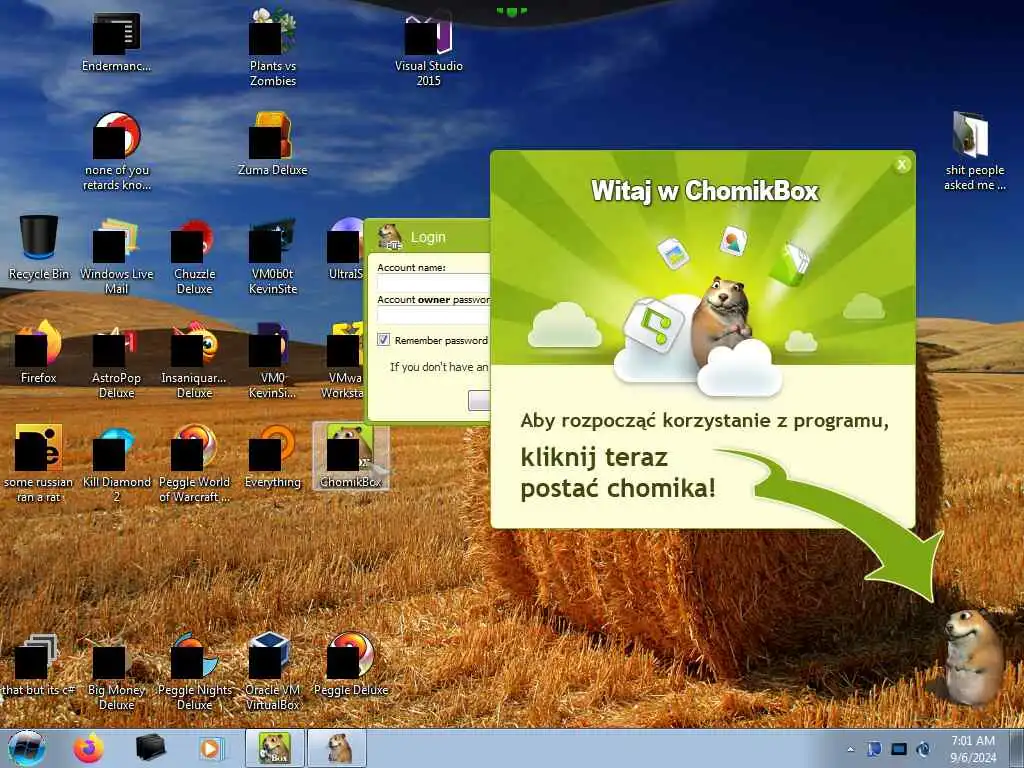Launch the Everything search shortcut
The width and height of the screenshot is (1024, 768).
pos(272,456)
